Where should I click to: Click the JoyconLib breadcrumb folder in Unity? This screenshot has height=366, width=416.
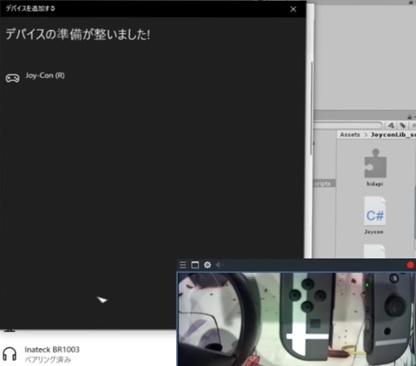(393, 135)
